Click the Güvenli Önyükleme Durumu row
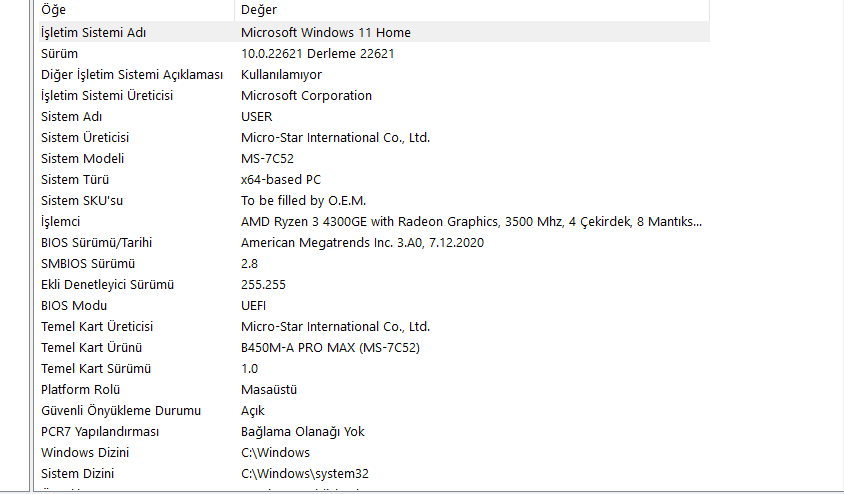The height and width of the screenshot is (494, 844). 121,410
